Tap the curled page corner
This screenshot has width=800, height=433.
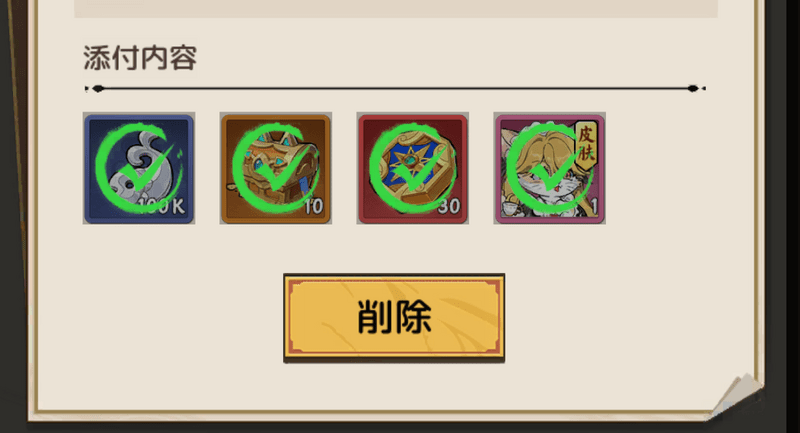point(737,395)
